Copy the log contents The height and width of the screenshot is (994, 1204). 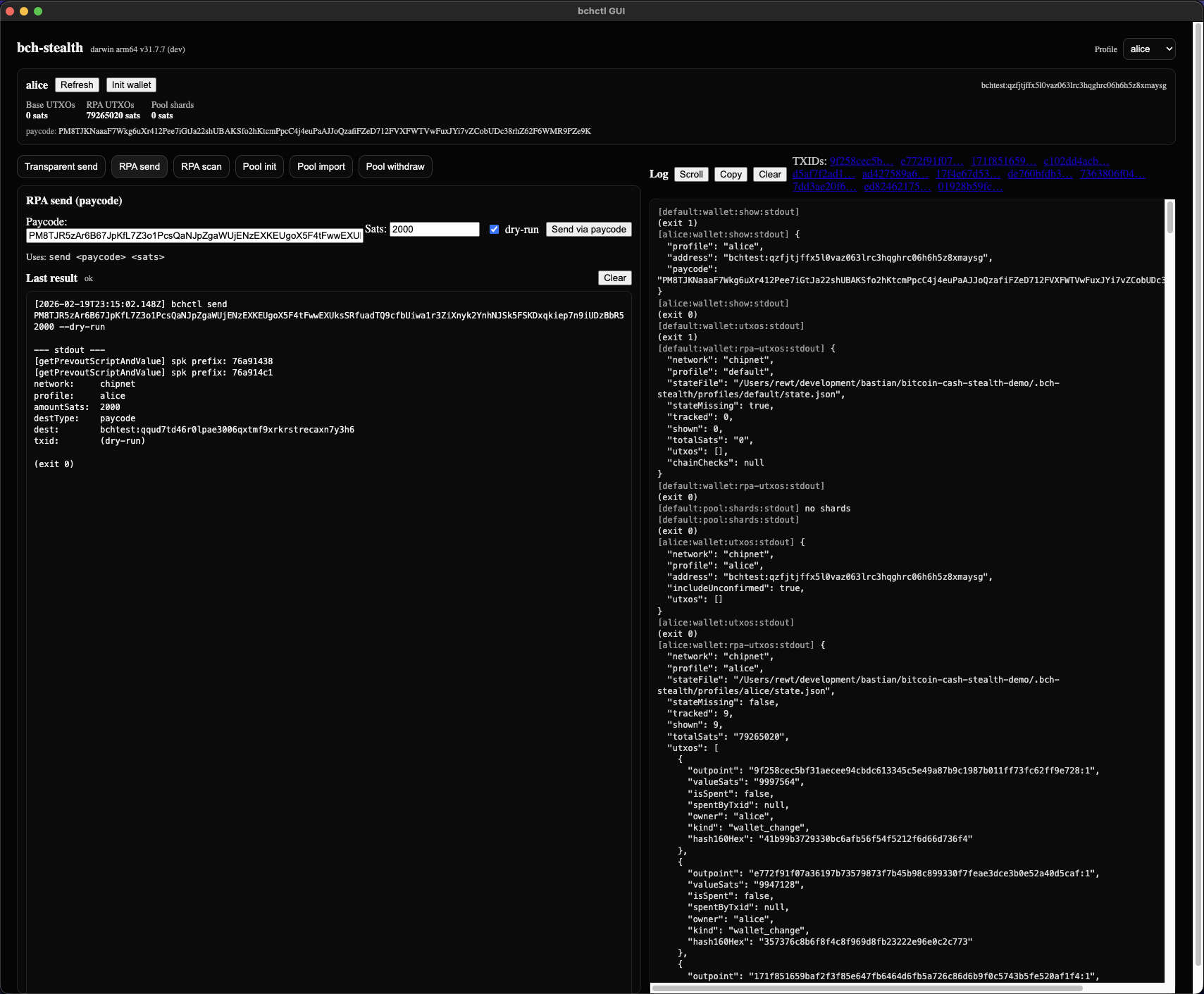tap(731, 174)
